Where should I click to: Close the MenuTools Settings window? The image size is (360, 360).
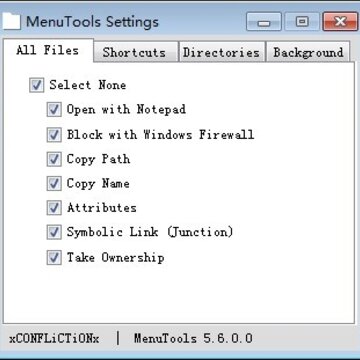click(x=340, y=22)
